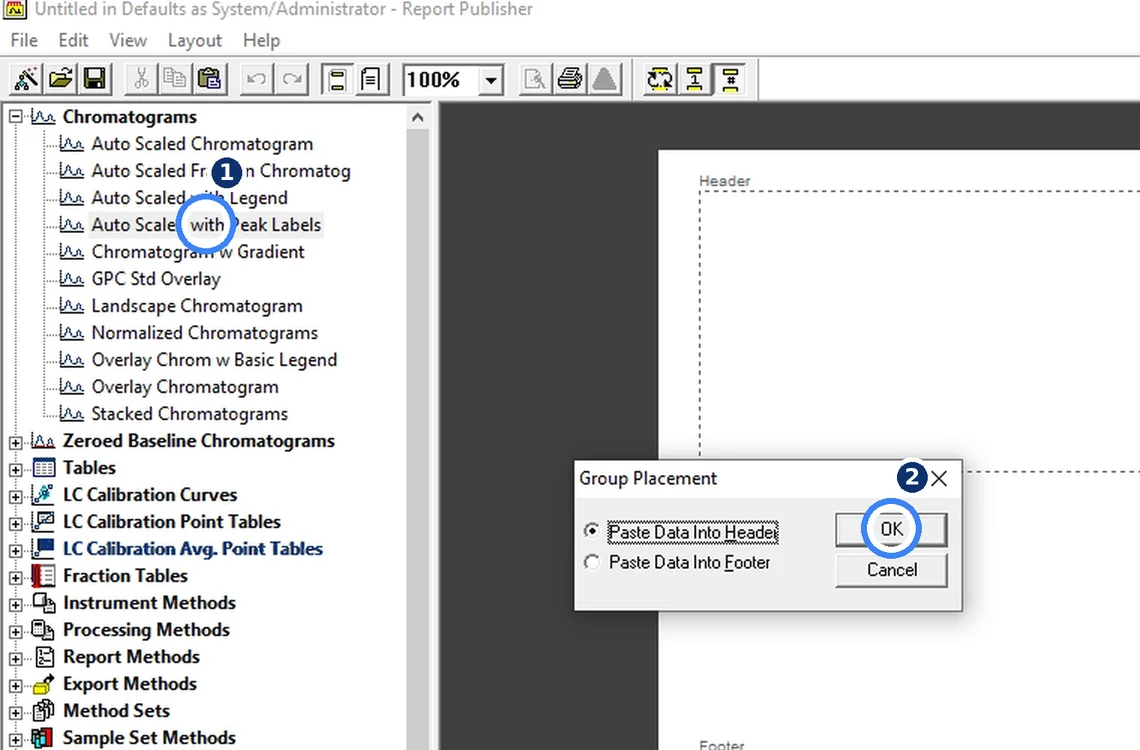Select the header/footer layout view icon
The image size is (1140, 750).
(x=337, y=78)
